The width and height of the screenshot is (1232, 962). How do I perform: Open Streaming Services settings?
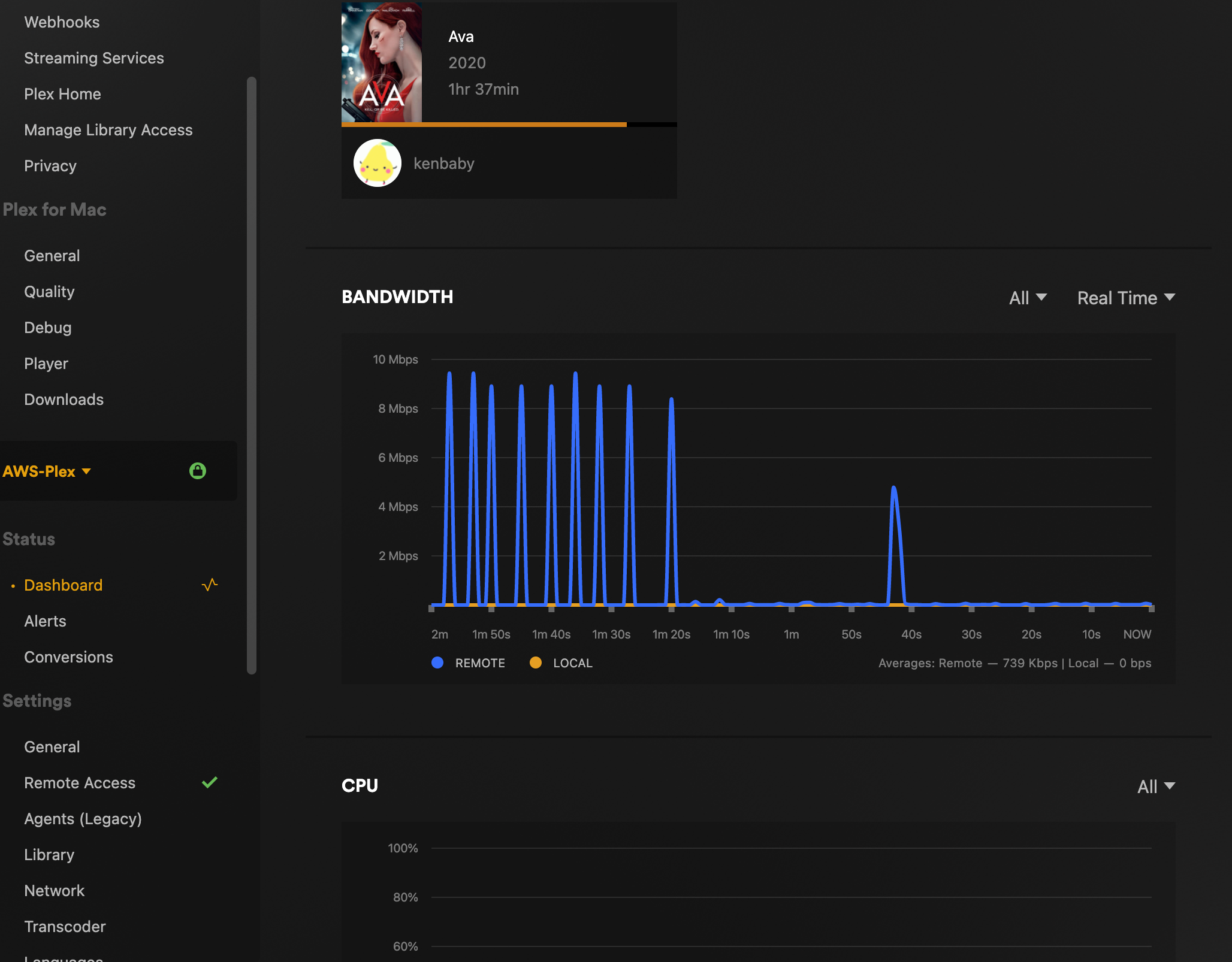pos(93,58)
